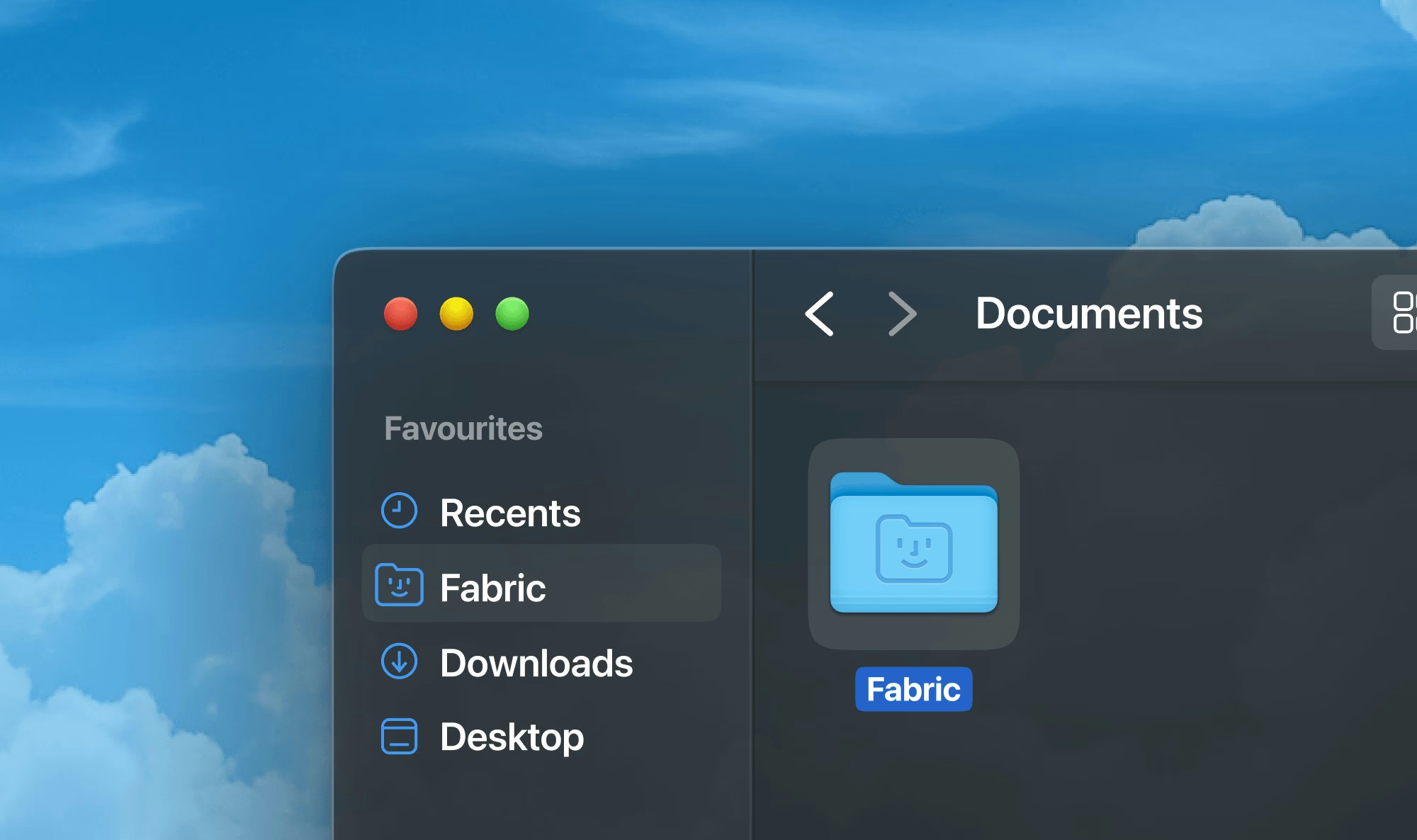Minimize the window with the yellow button
The width and height of the screenshot is (1417, 840).
[x=456, y=314]
